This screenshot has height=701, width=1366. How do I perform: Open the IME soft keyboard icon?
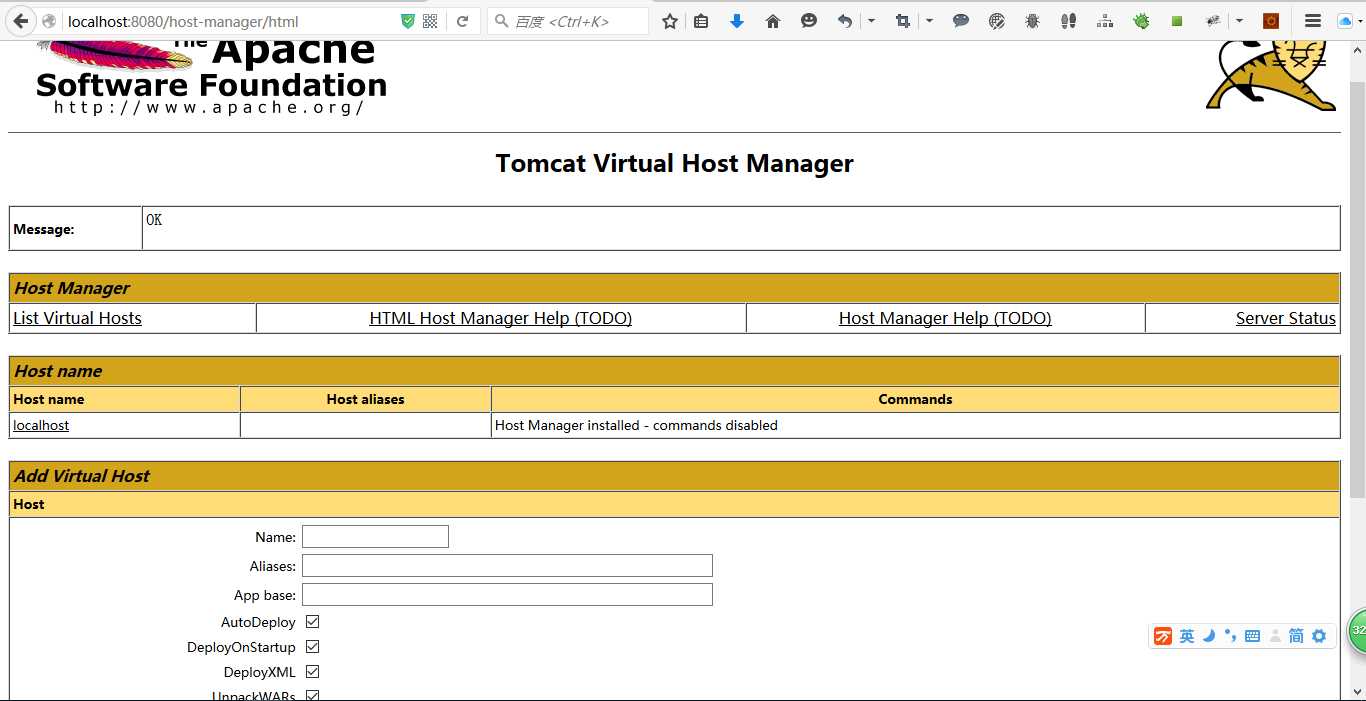coord(1252,636)
